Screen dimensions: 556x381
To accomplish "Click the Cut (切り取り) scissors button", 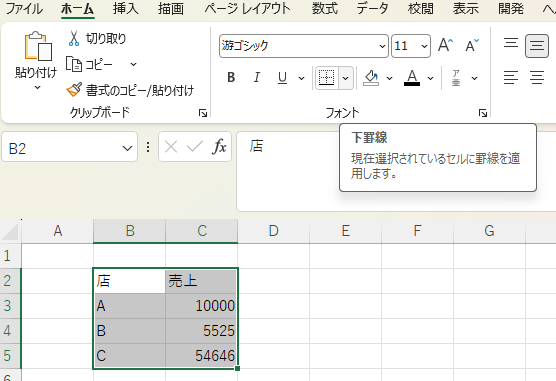I will click(96, 38).
